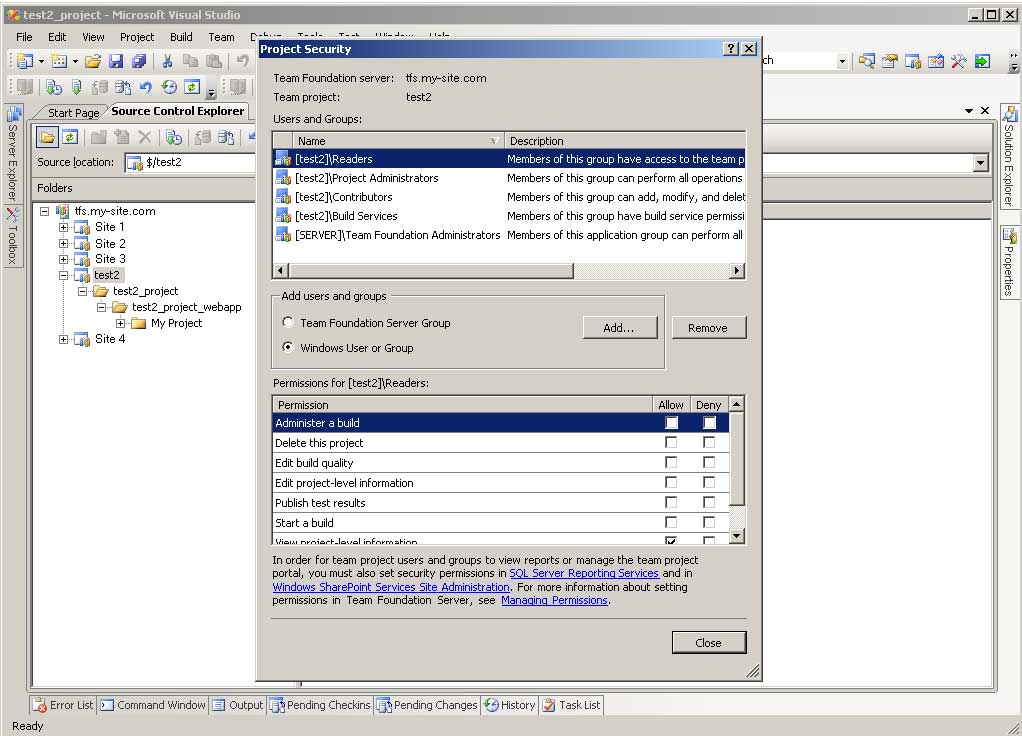
Task: Open the File menu
Action: (24, 37)
